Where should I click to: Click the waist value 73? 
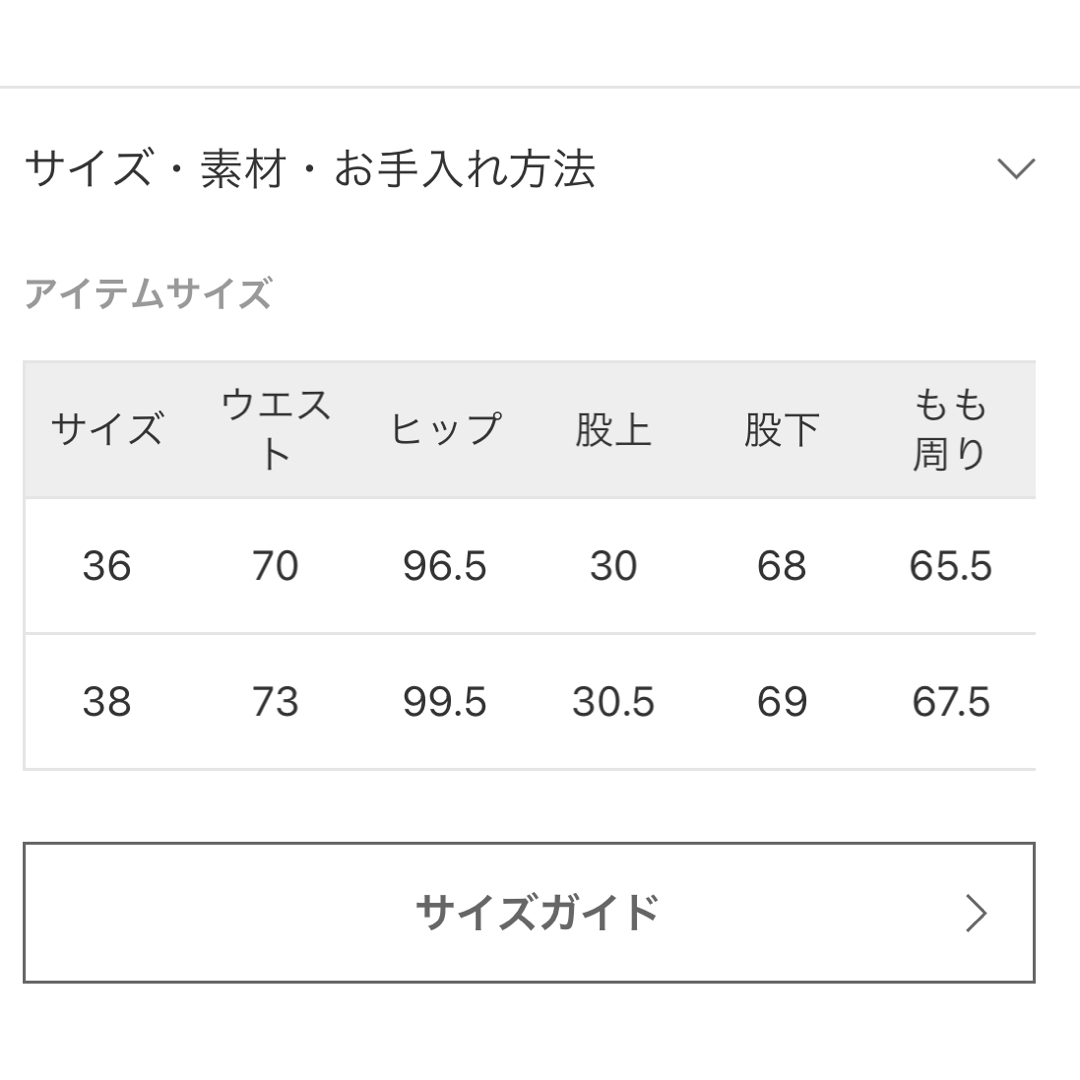coord(276,702)
